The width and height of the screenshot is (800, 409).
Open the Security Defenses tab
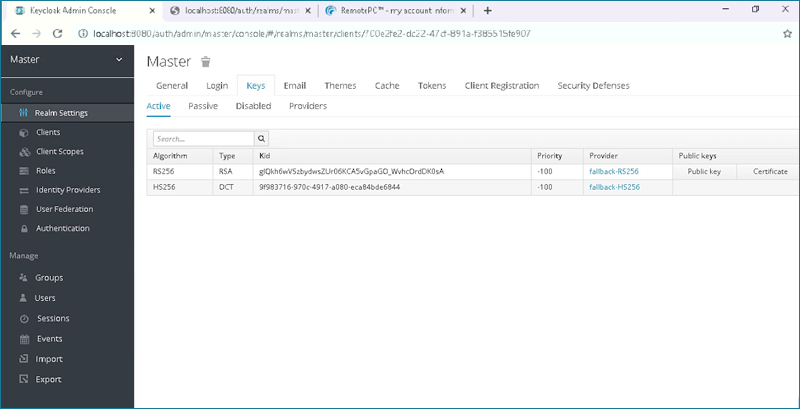point(593,86)
